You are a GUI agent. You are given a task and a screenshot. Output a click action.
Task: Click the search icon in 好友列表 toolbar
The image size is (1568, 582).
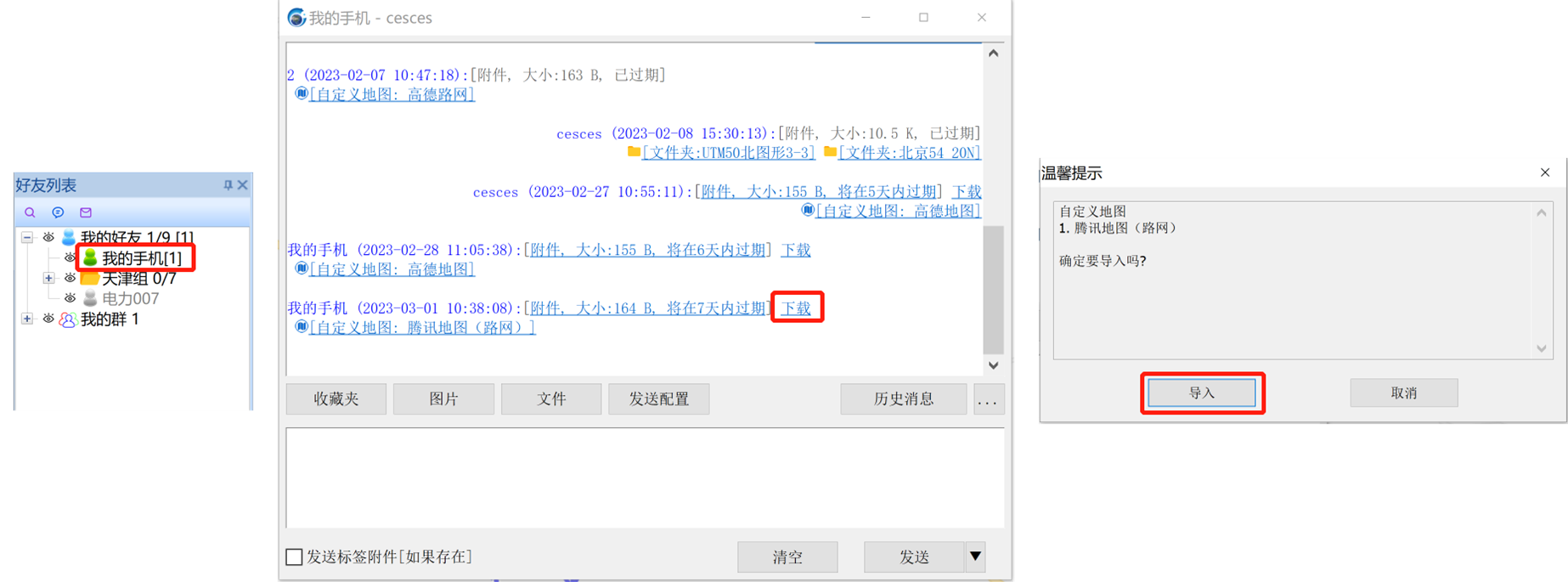30,212
